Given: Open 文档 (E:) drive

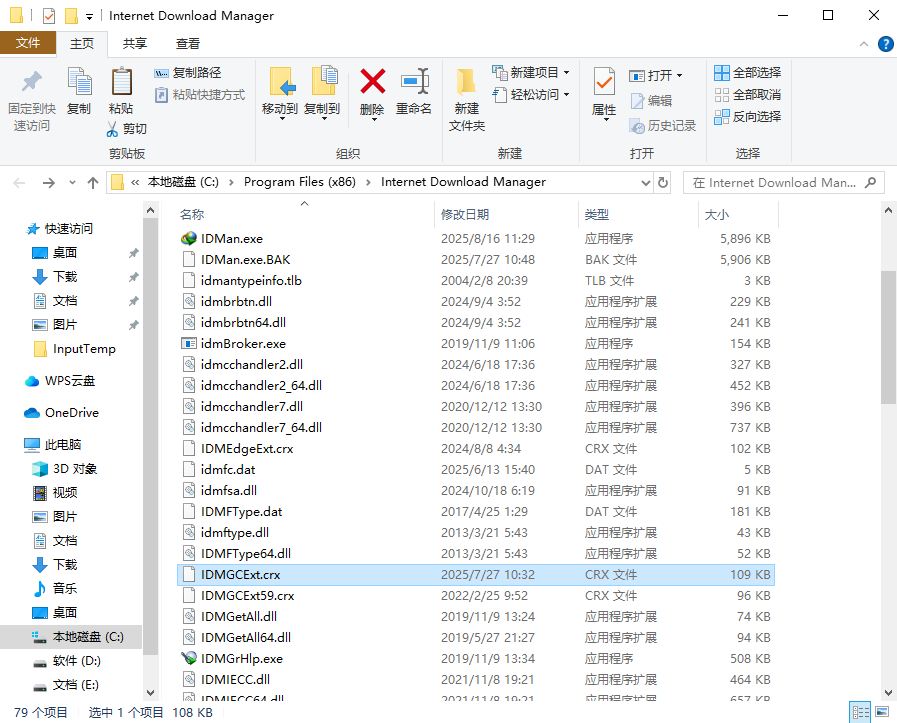Looking at the screenshot, I should 66,685.
